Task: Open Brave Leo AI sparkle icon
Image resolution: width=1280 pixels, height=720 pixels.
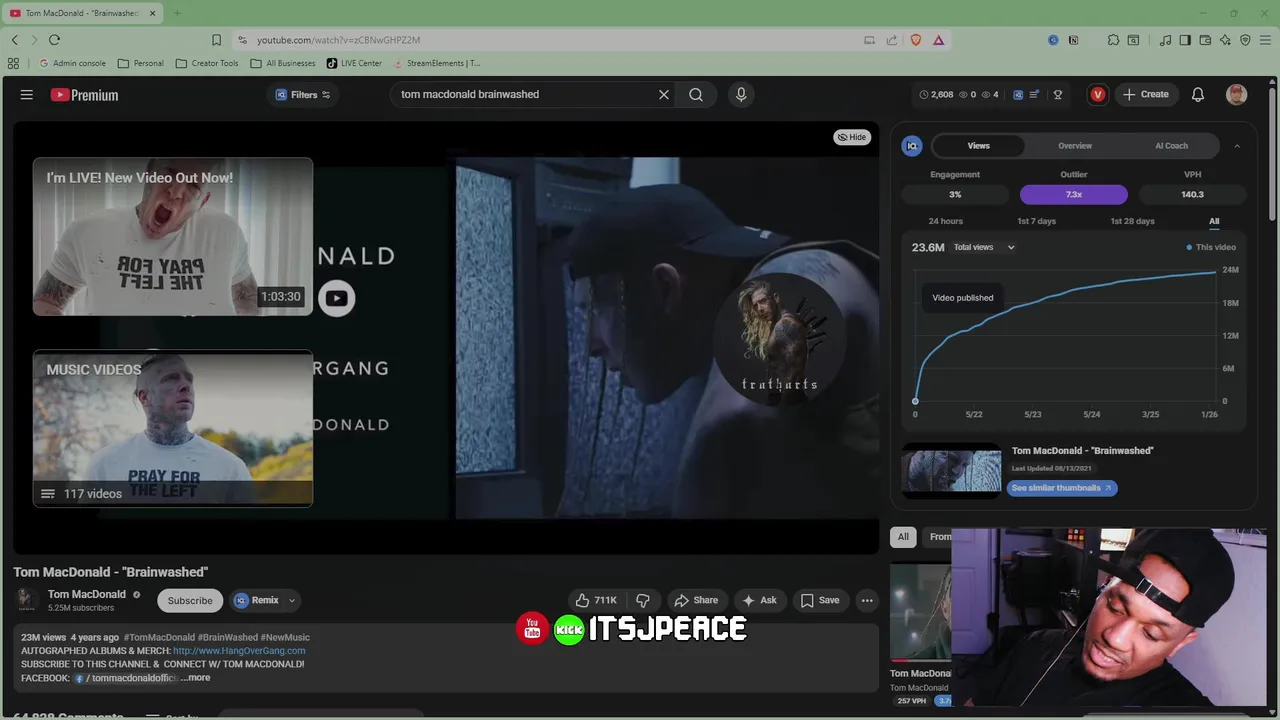Action: (1225, 40)
